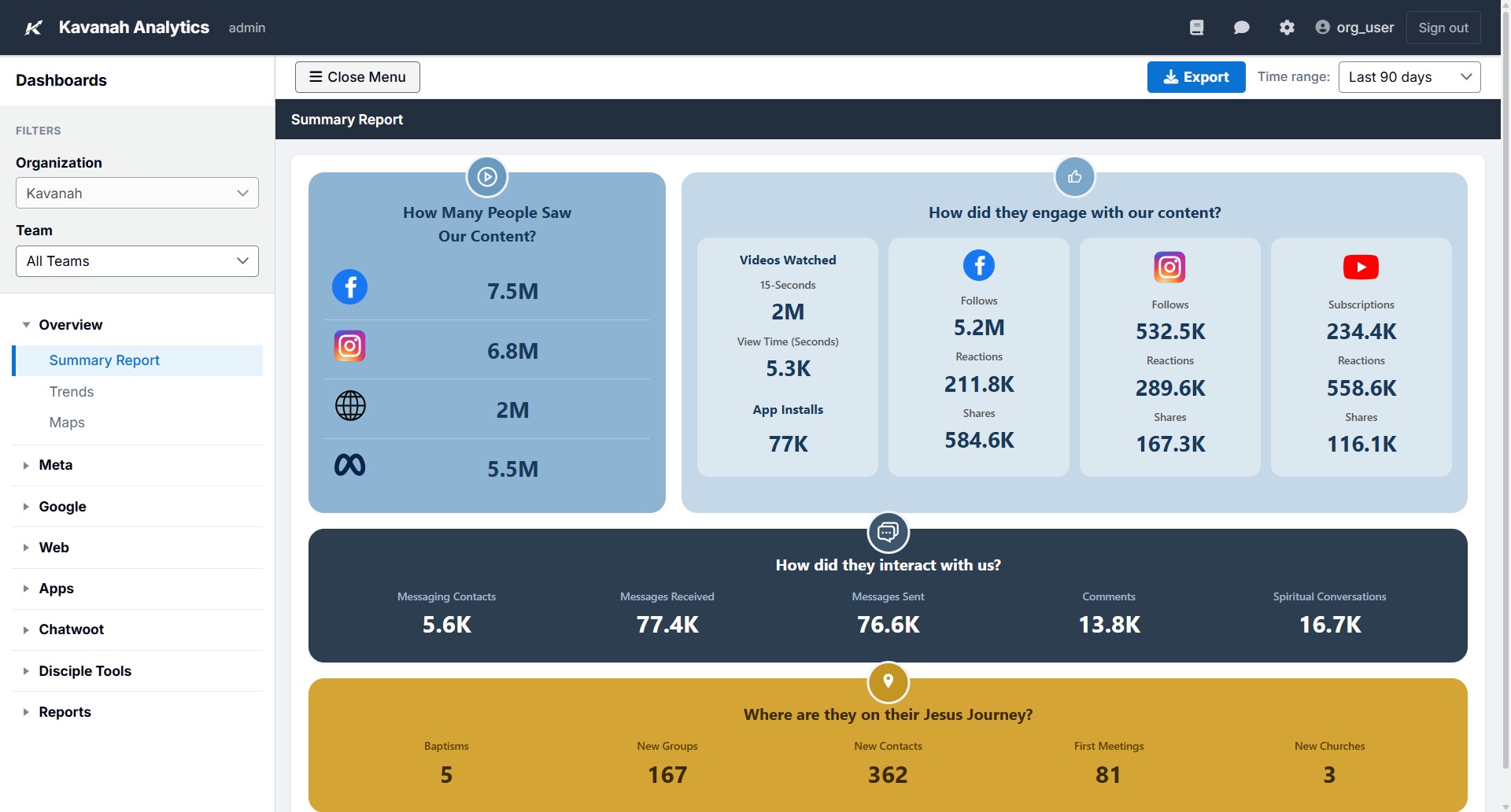This screenshot has height=812, width=1511.
Task: Click the Instagram Shares value 167.3K
Action: click(x=1170, y=444)
